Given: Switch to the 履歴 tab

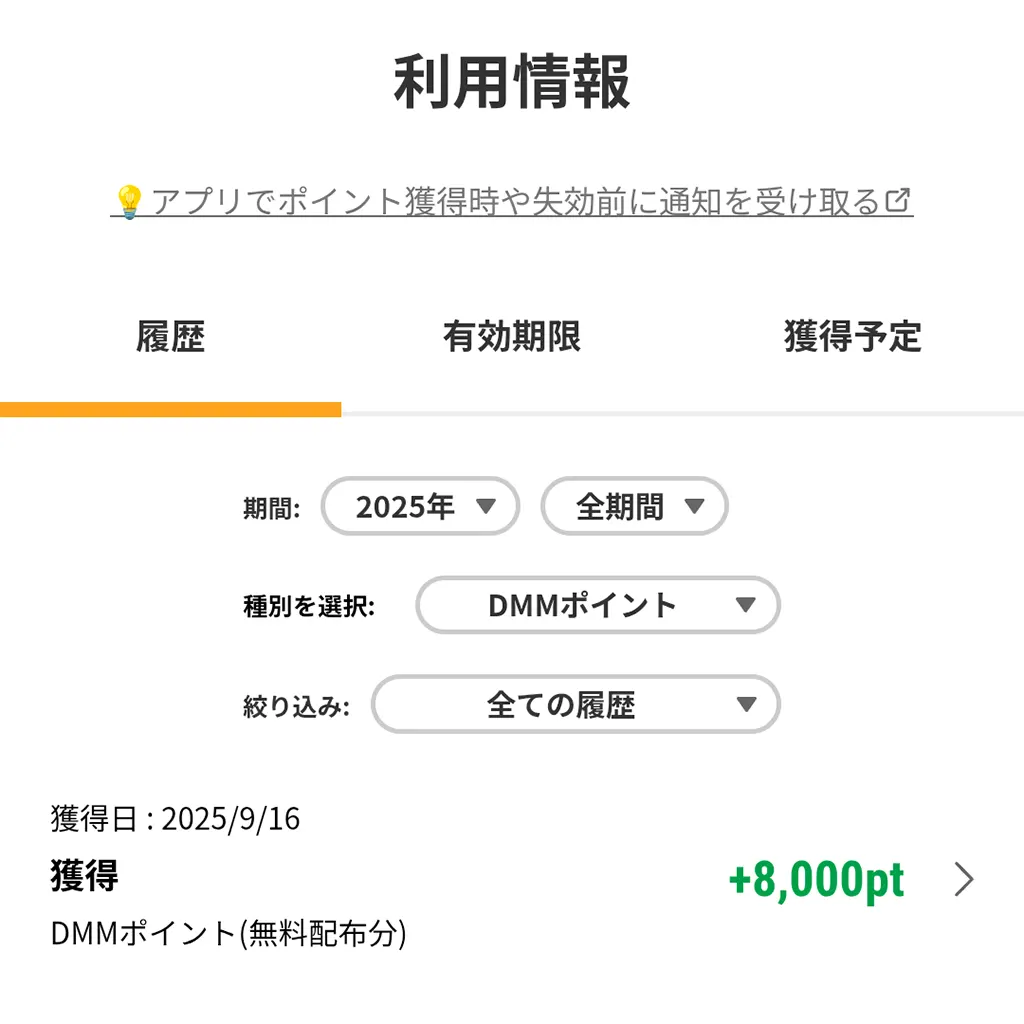Looking at the screenshot, I should tap(170, 337).
